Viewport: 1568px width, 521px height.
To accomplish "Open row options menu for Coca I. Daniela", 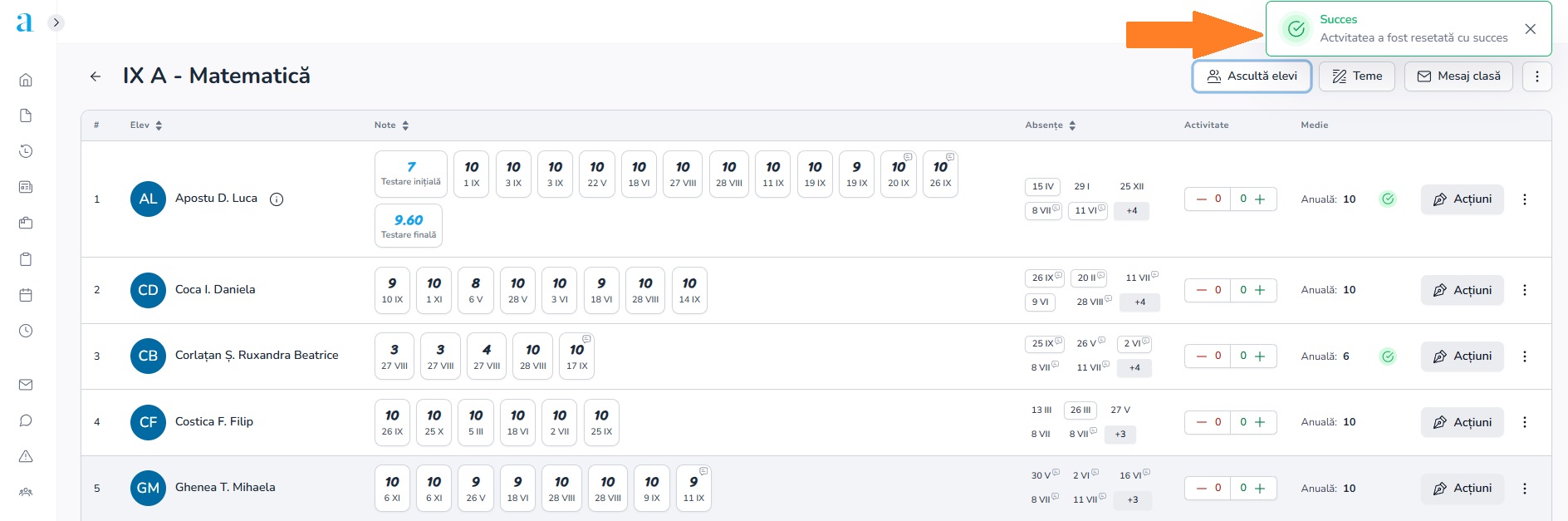I will 1524,290.
